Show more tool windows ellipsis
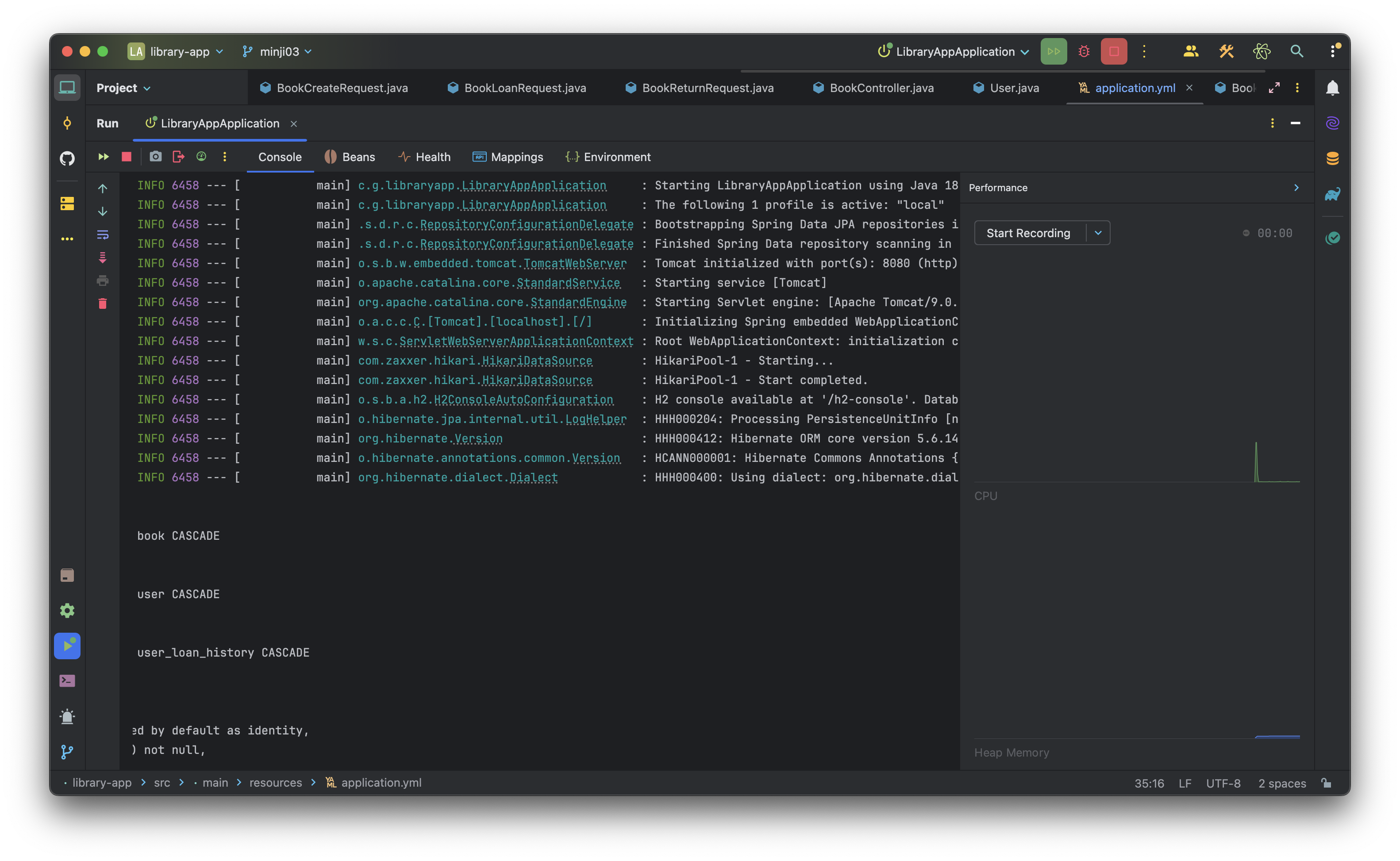The image size is (1400, 861). pos(67,238)
